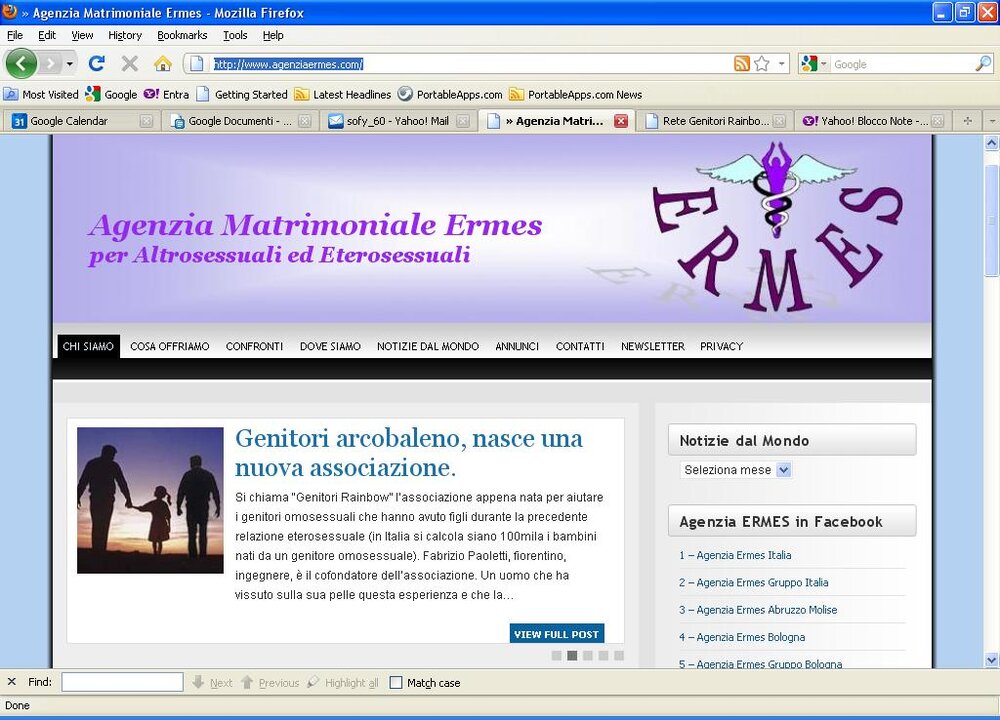Click the Find text input field
The image size is (1000, 720).
(x=122, y=682)
